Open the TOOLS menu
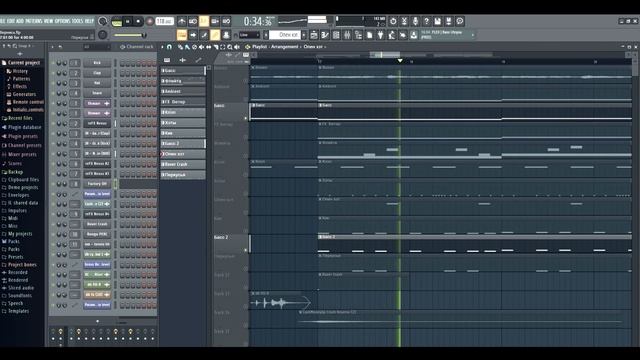 click(78, 21)
